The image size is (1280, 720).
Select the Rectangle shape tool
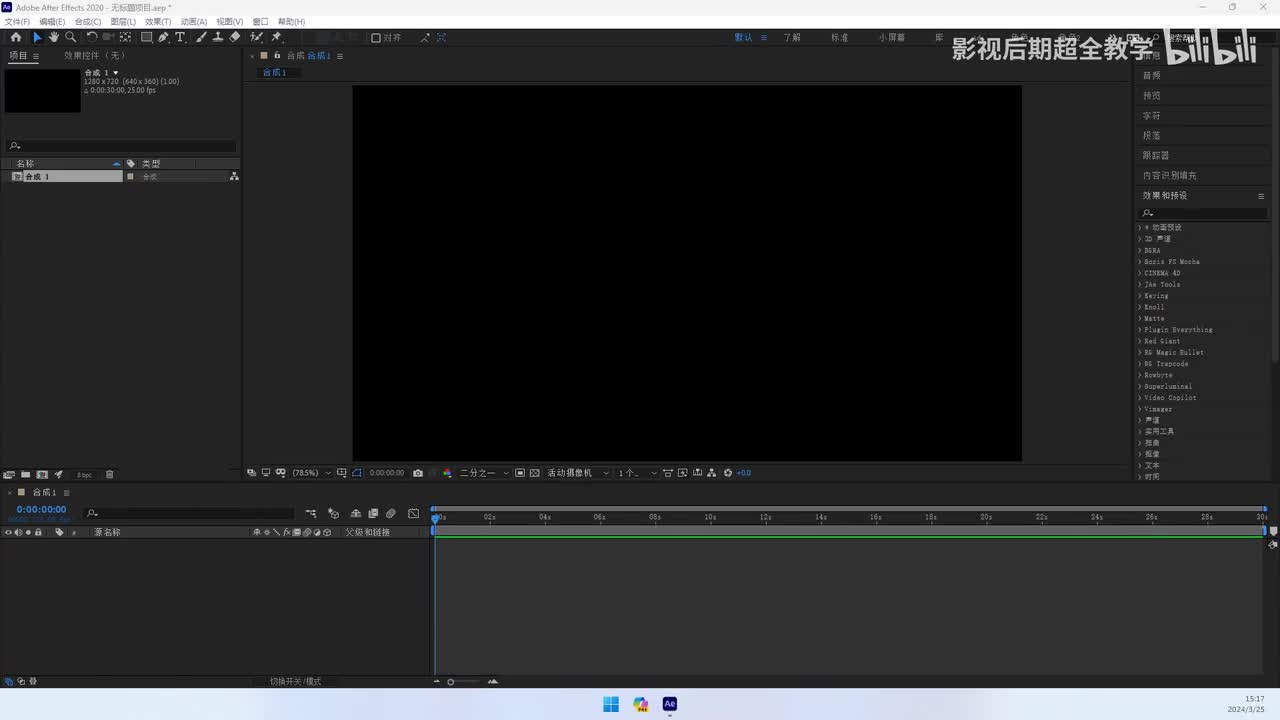click(x=146, y=37)
